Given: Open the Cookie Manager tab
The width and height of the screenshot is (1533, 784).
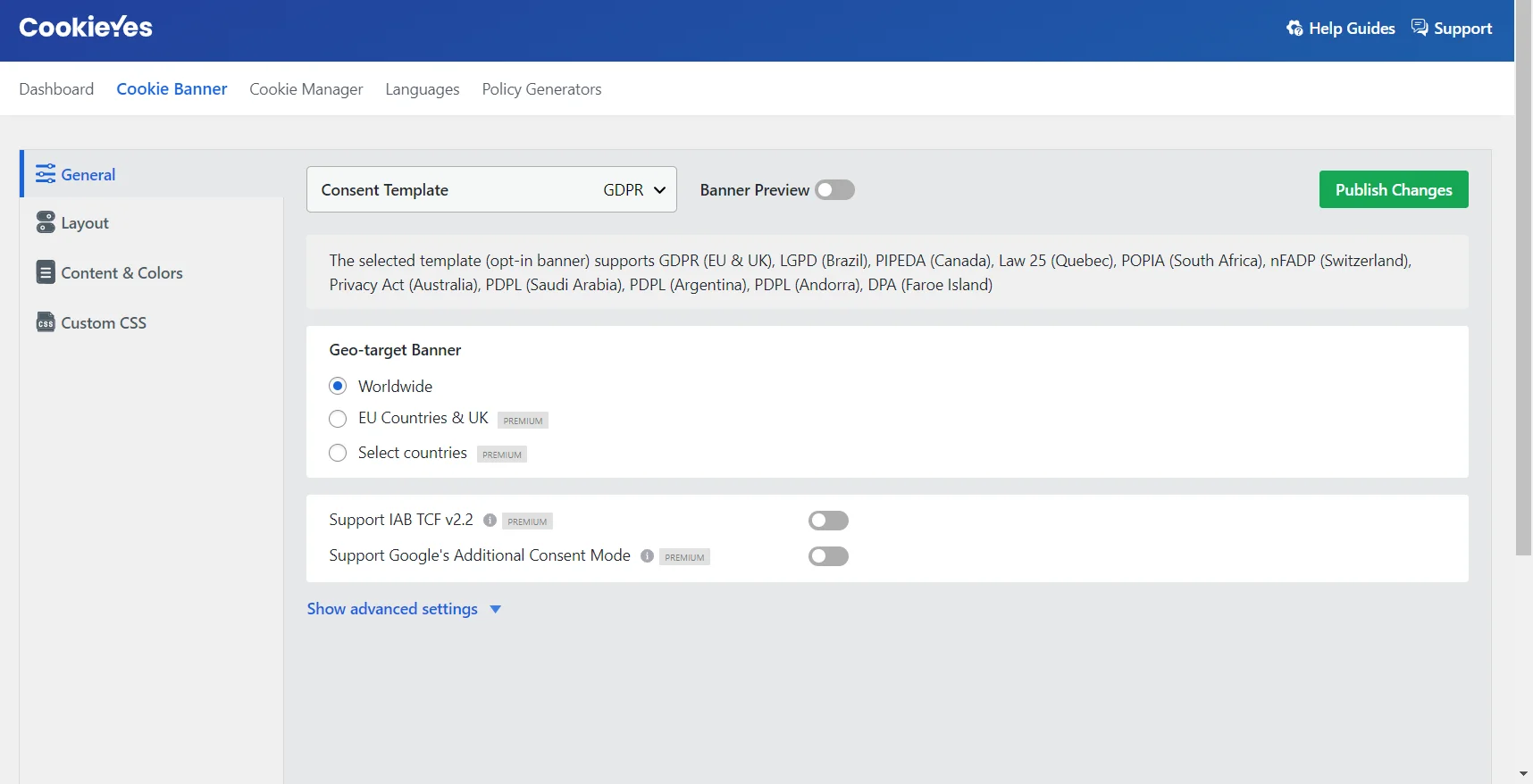Looking at the screenshot, I should (306, 89).
